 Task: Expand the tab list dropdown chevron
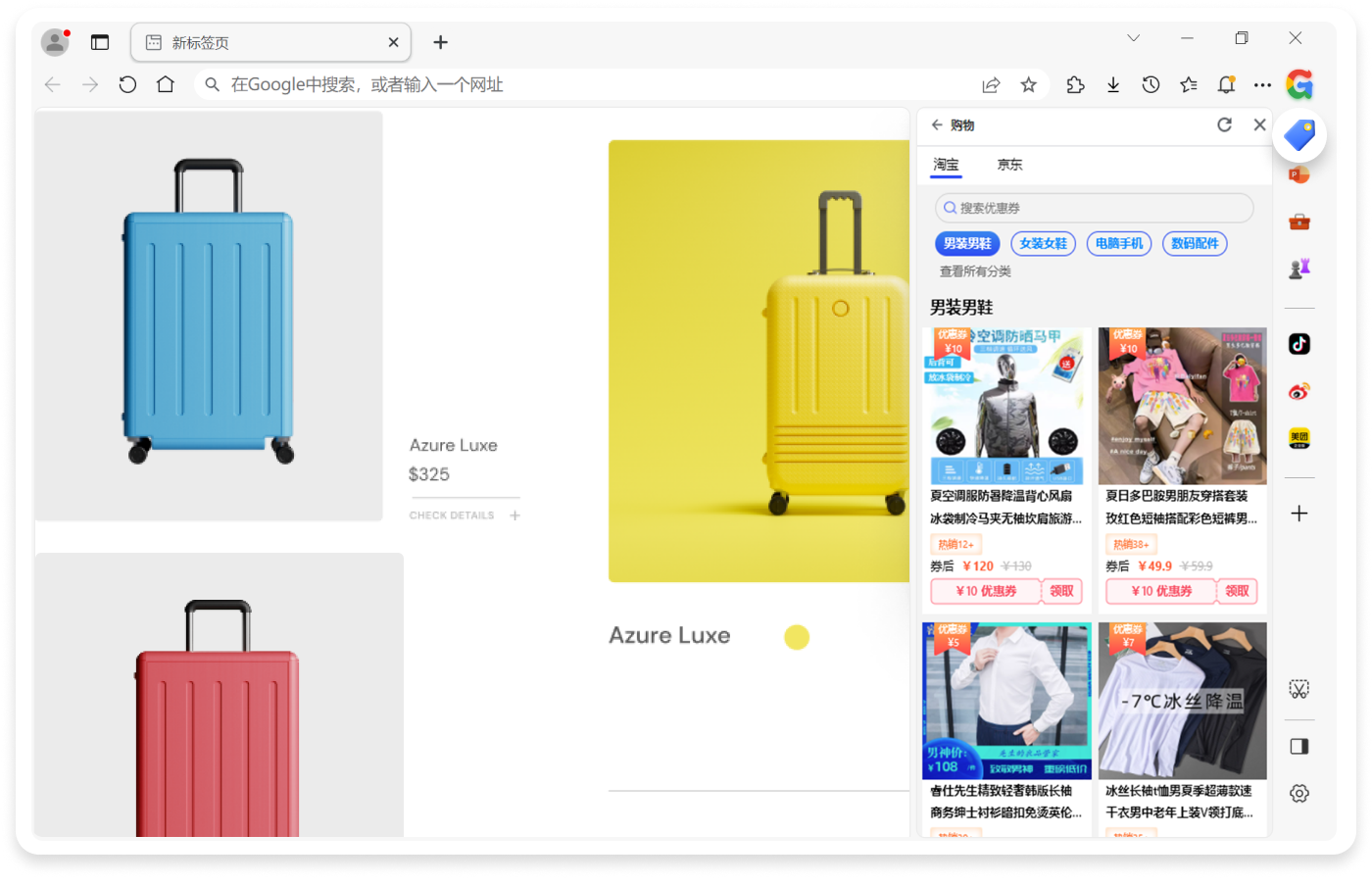(1134, 38)
